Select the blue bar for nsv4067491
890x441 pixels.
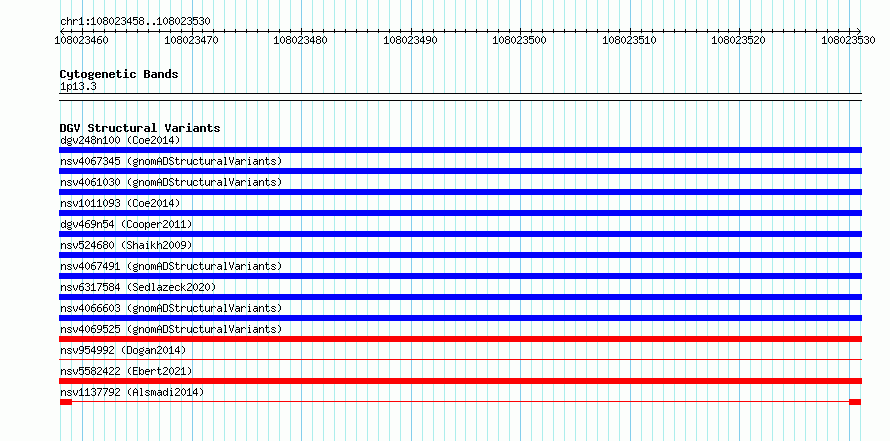[x=460, y=276]
